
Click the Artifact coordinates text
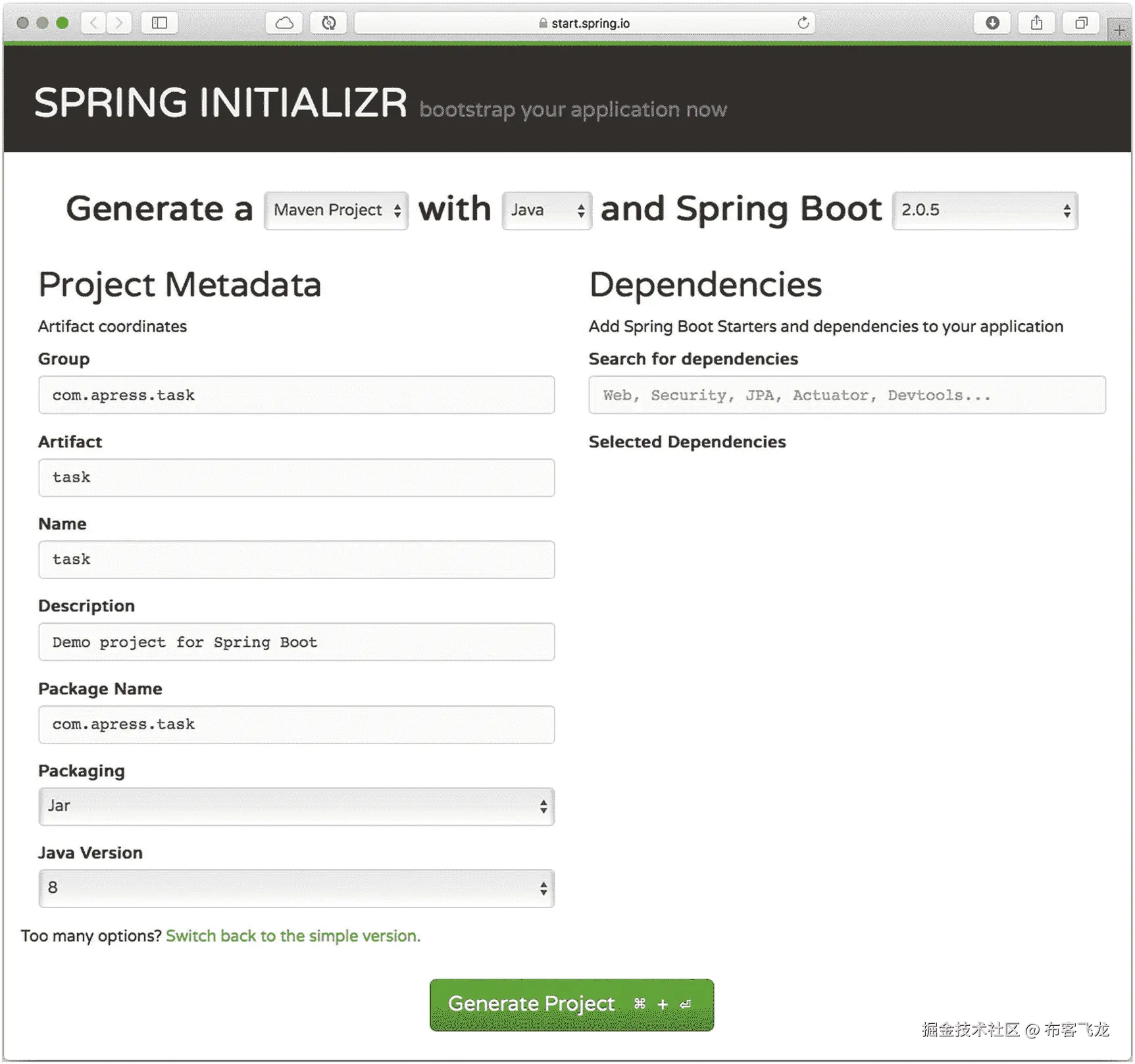[x=113, y=326]
